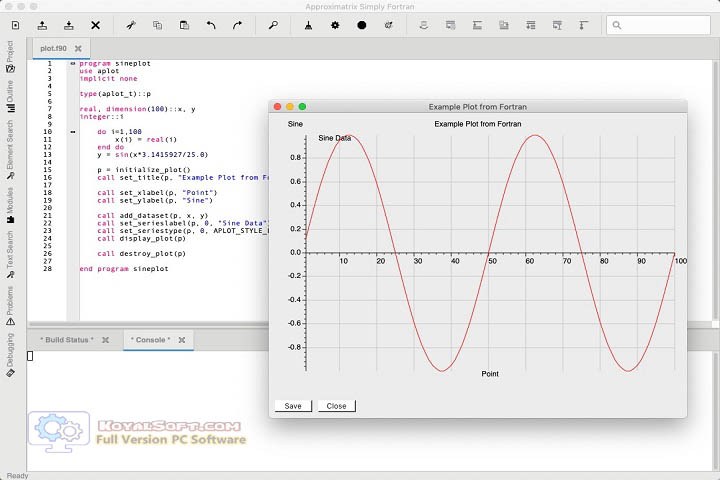Image resolution: width=720 pixels, height=480 pixels.
Task: Click the Cut scissors toolbar icon
Action: click(x=131, y=25)
